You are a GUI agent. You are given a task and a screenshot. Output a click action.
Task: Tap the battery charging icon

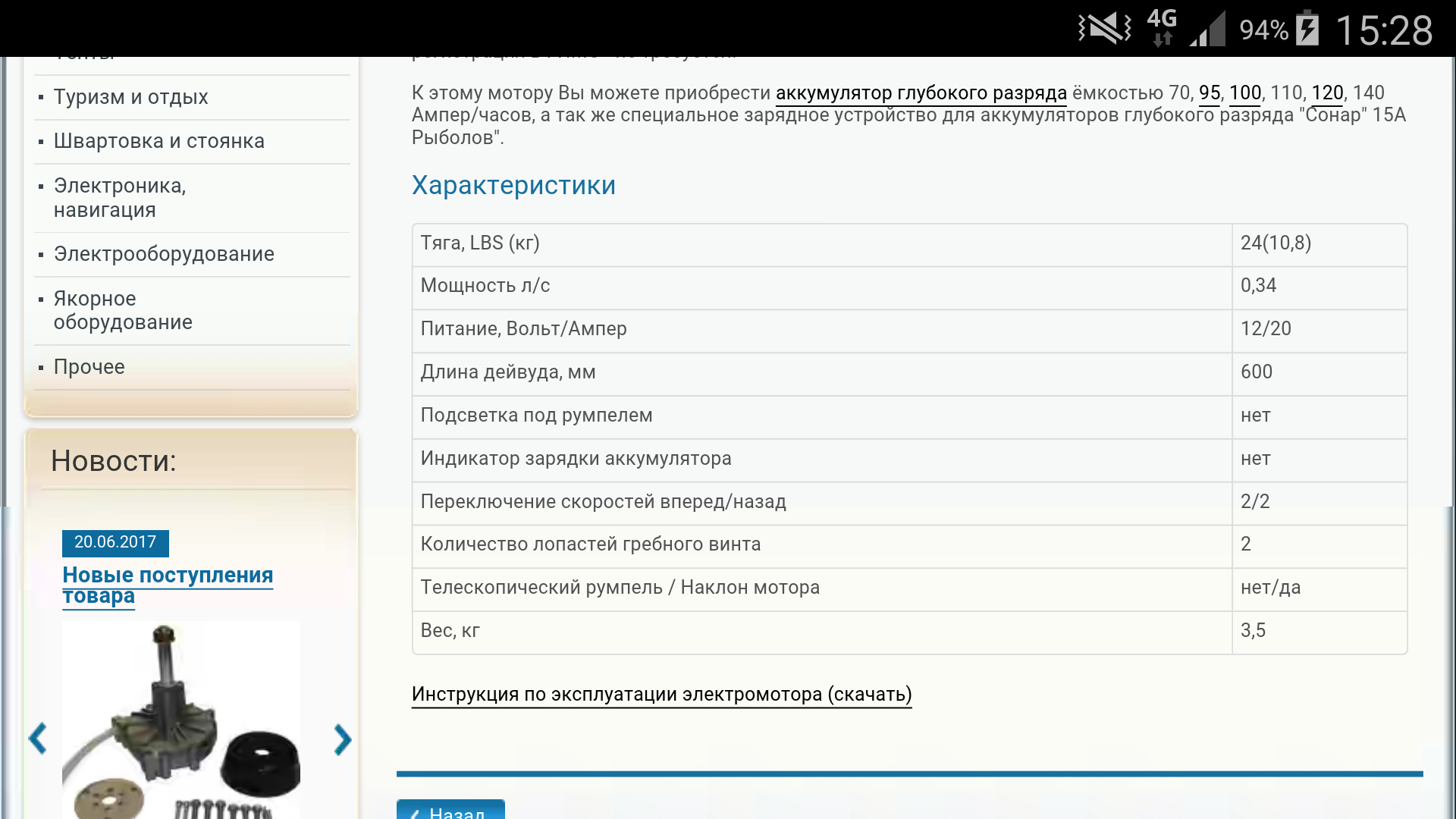click(1307, 29)
